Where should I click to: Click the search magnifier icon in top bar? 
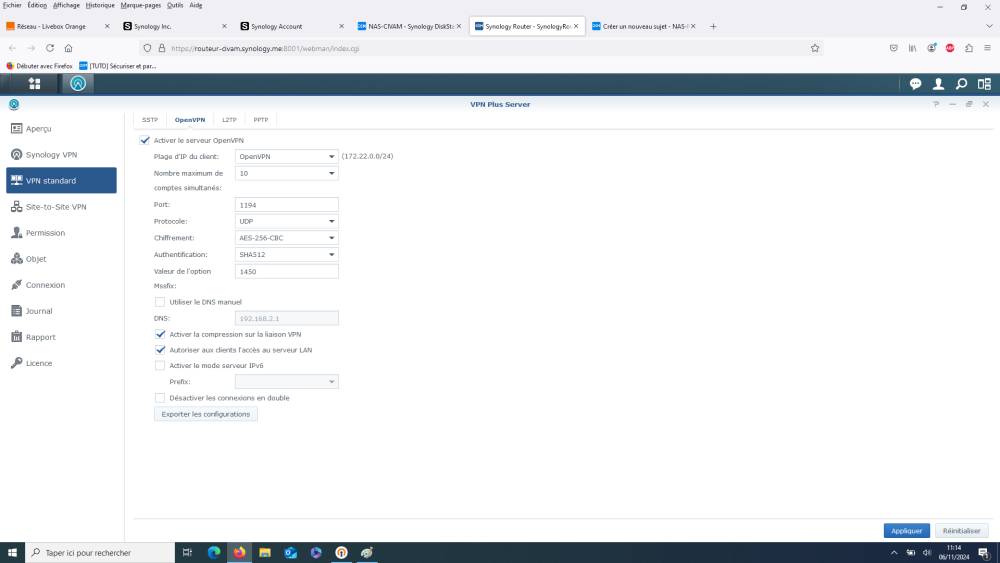pyautogui.click(x=961, y=84)
